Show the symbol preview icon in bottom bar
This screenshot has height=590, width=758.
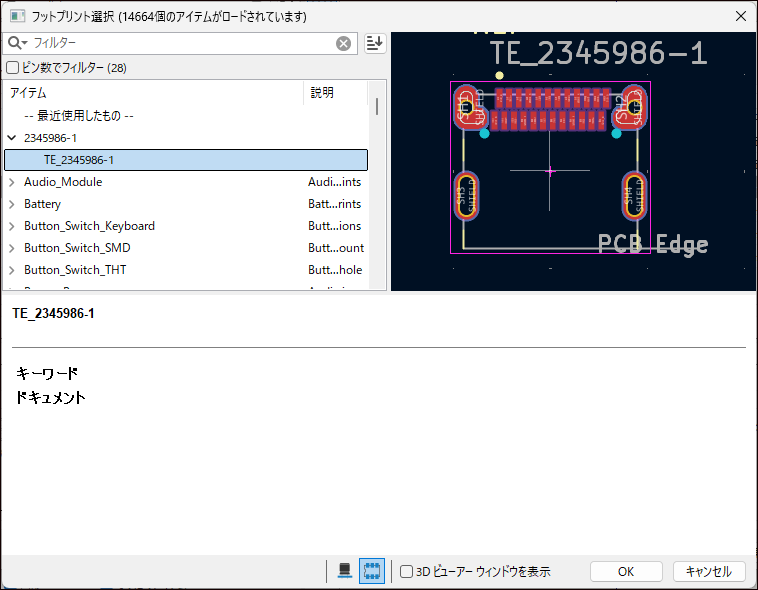(x=345, y=571)
